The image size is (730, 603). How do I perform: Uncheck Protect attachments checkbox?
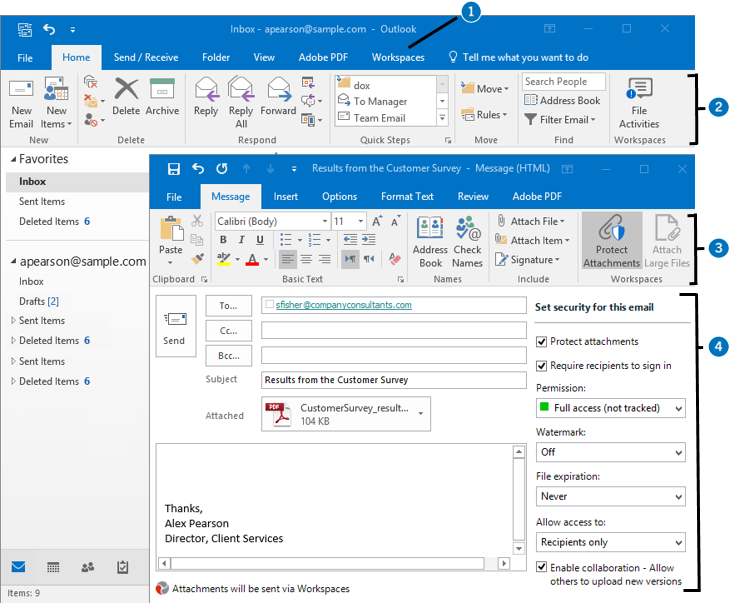541,342
